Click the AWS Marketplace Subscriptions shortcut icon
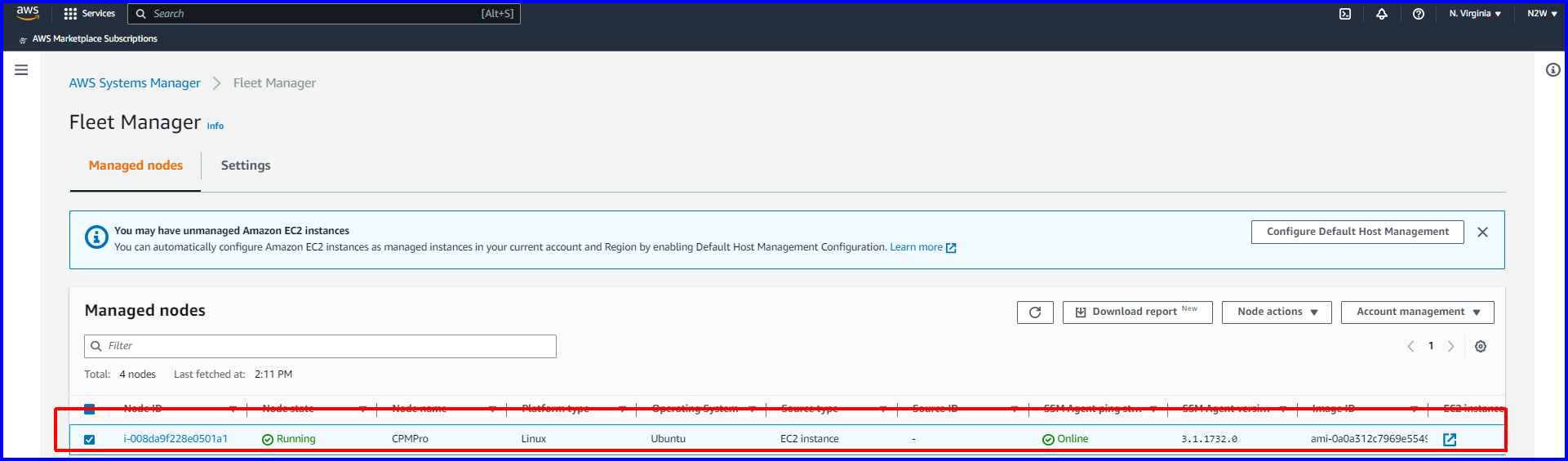This screenshot has width=1568, height=461. [23, 39]
